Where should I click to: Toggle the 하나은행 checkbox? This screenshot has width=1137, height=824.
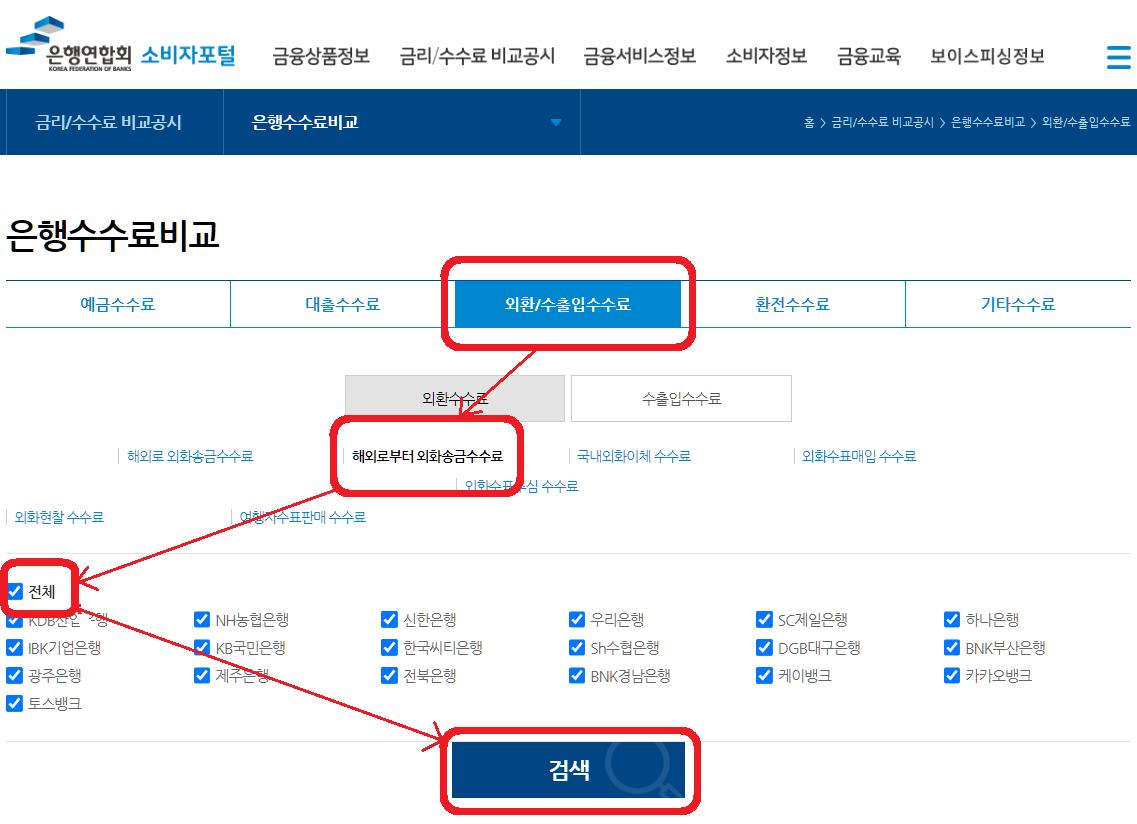[x=952, y=619]
